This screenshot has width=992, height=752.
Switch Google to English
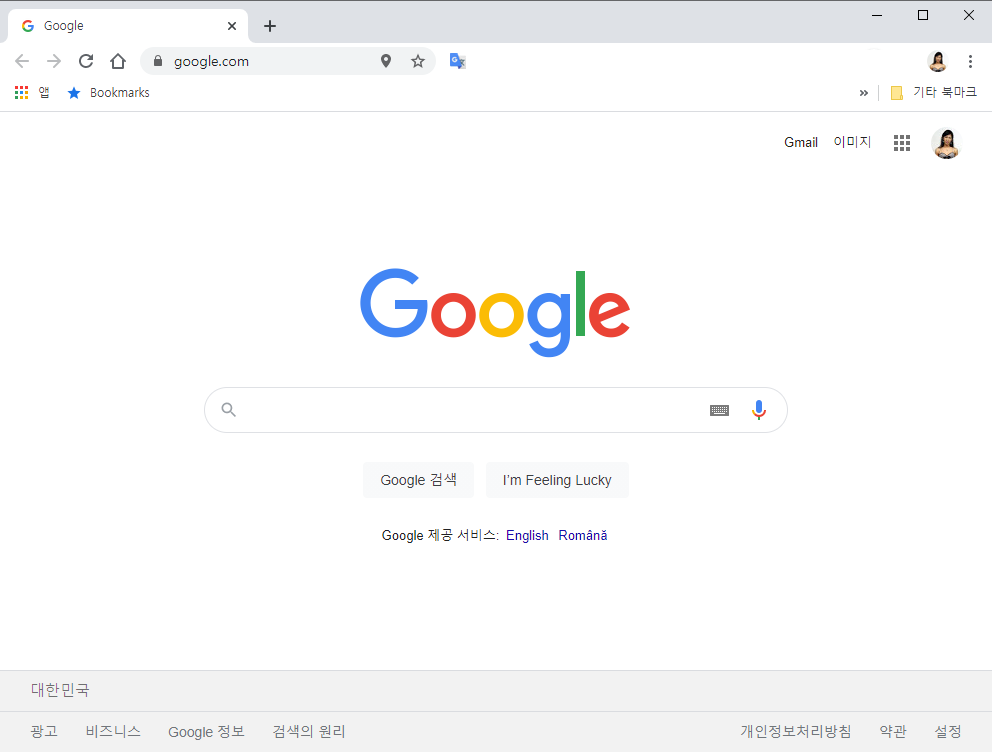[527, 535]
